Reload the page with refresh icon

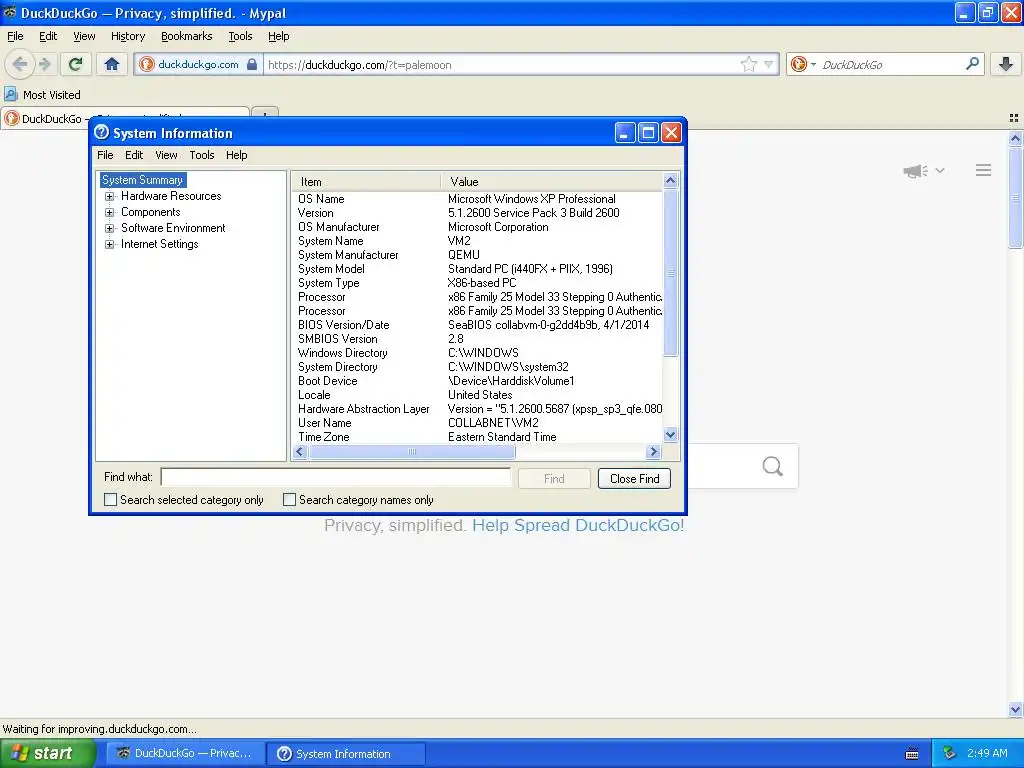[75, 64]
